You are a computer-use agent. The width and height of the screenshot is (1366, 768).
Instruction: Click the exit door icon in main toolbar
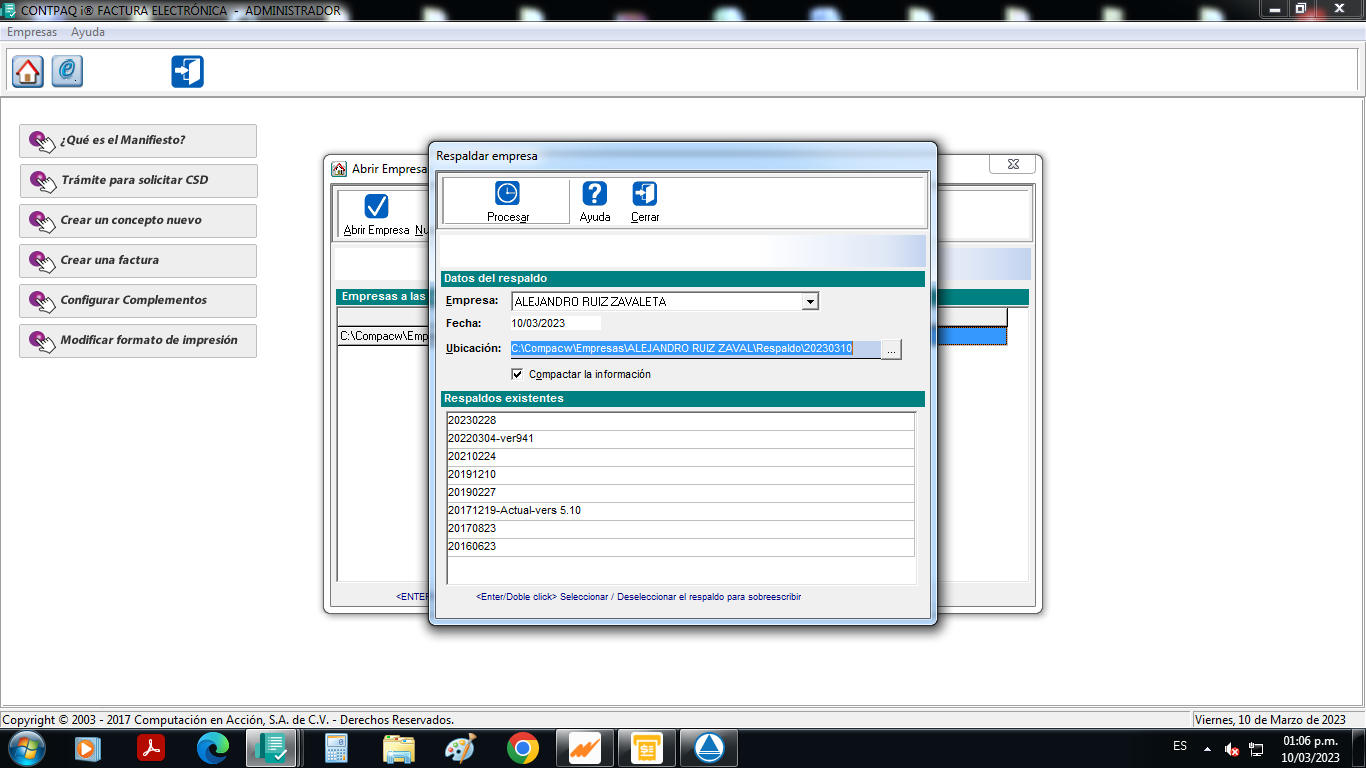187,71
